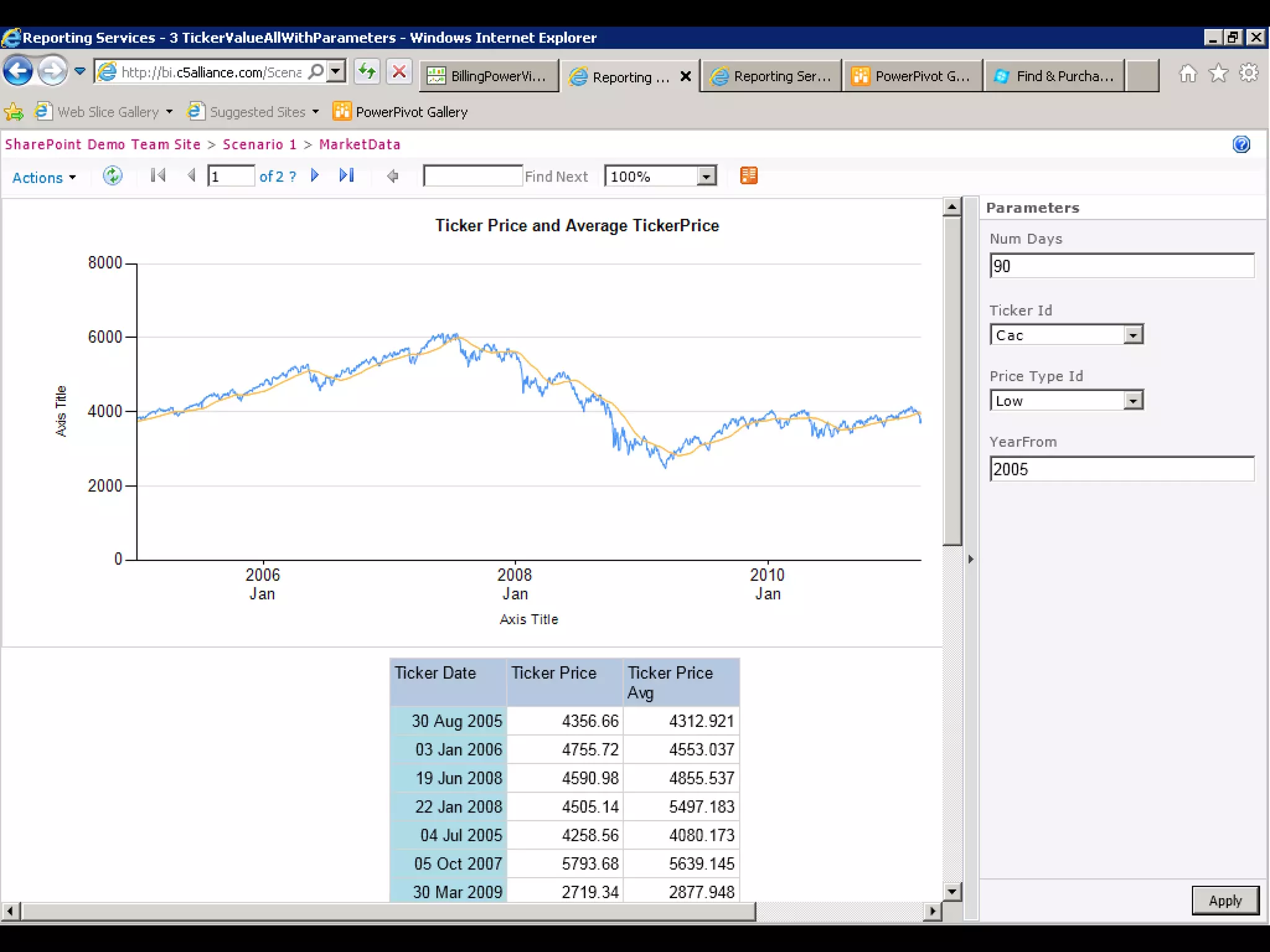The height and width of the screenshot is (952, 1270).
Task: Go to next report page
Action: pyautogui.click(x=315, y=176)
